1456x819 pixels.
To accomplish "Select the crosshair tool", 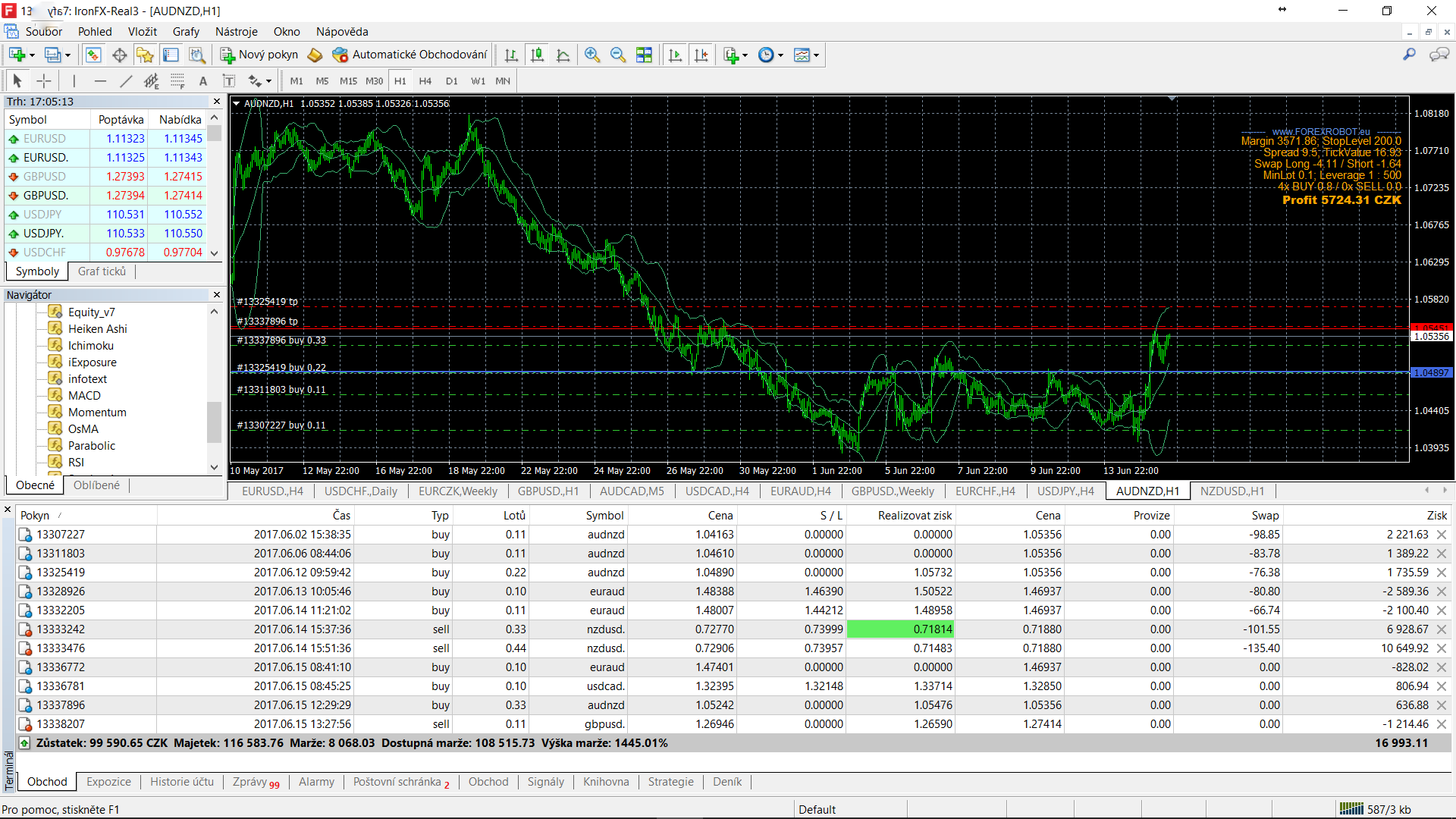I will (44, 80).
